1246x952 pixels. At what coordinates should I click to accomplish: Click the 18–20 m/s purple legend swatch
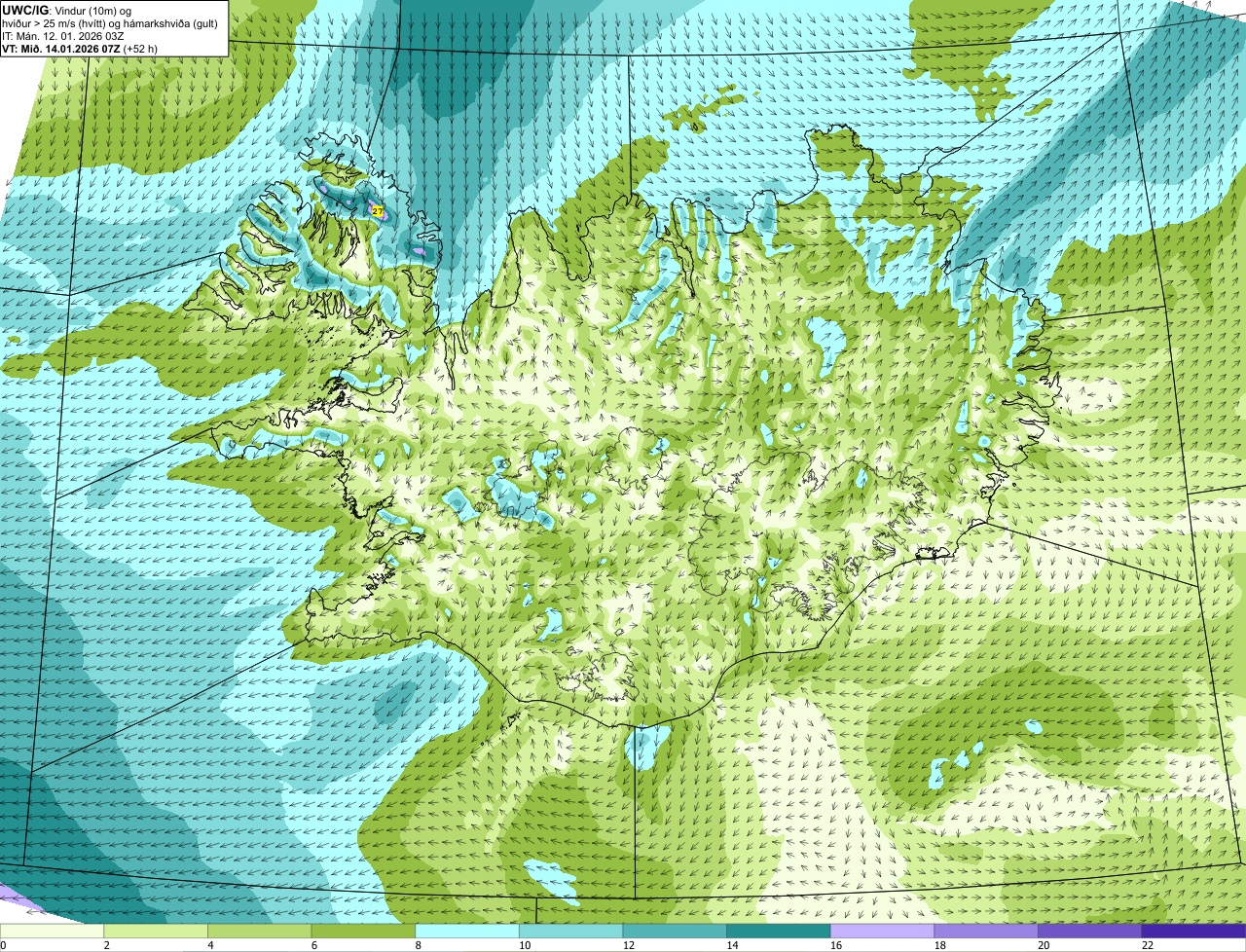coord(986,931)
